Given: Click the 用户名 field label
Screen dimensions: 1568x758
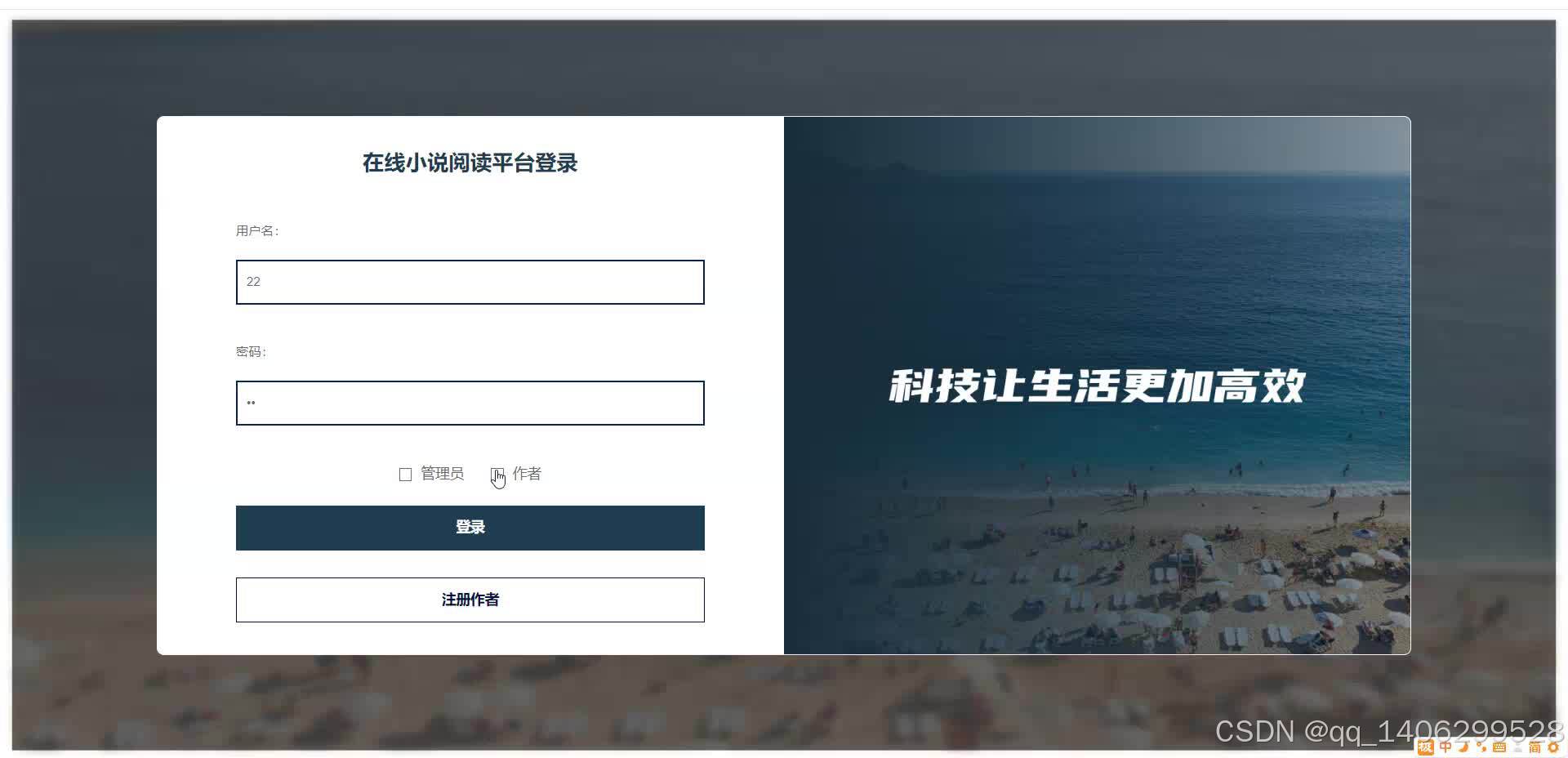Looking at the screenshot, I should 257,231.
